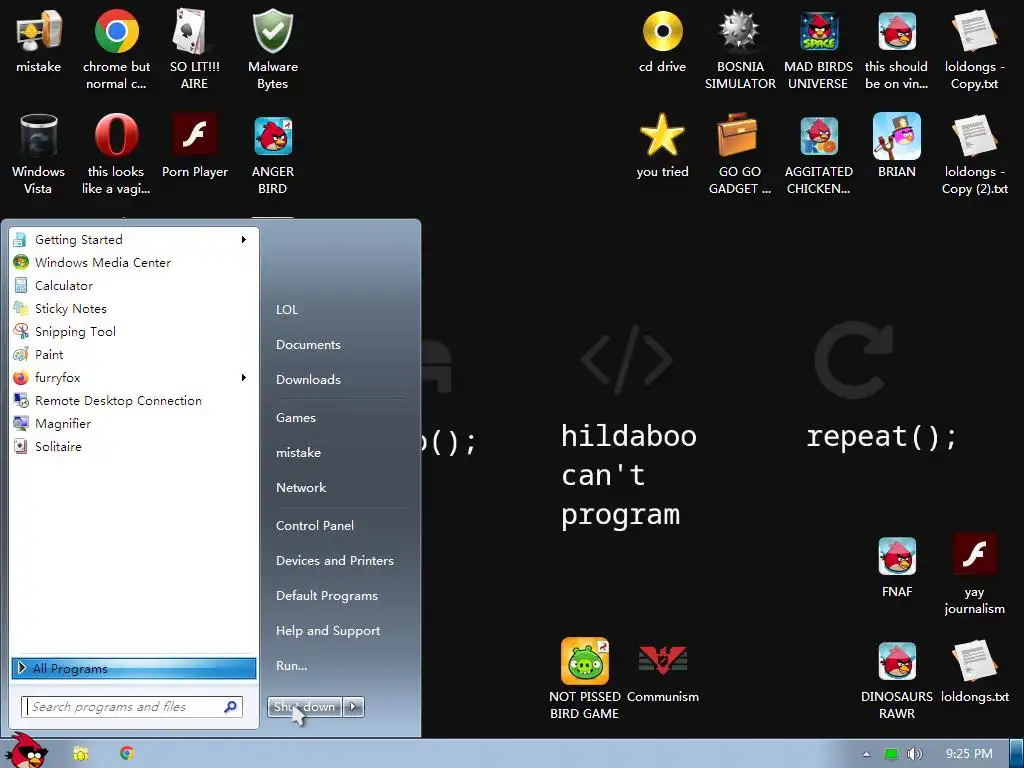Open the Malware Bytes shield icon
Image resolution: width=1024 pixels, height=768 pixels.
273,31
